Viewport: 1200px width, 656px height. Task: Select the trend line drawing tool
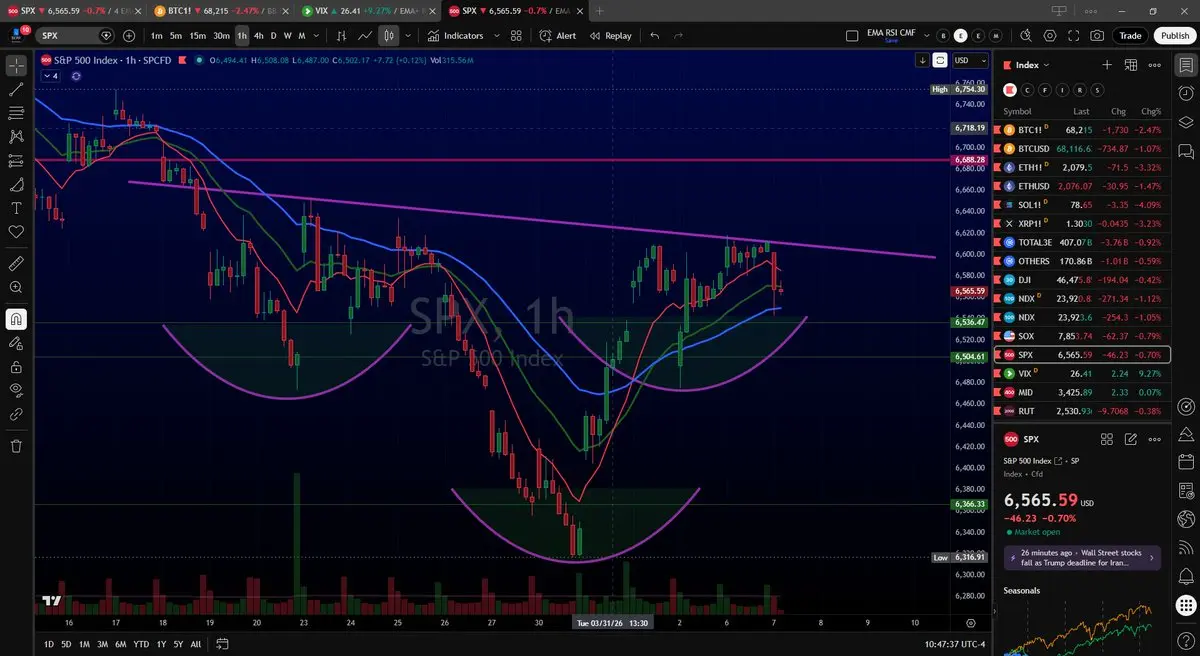[16, 89]
